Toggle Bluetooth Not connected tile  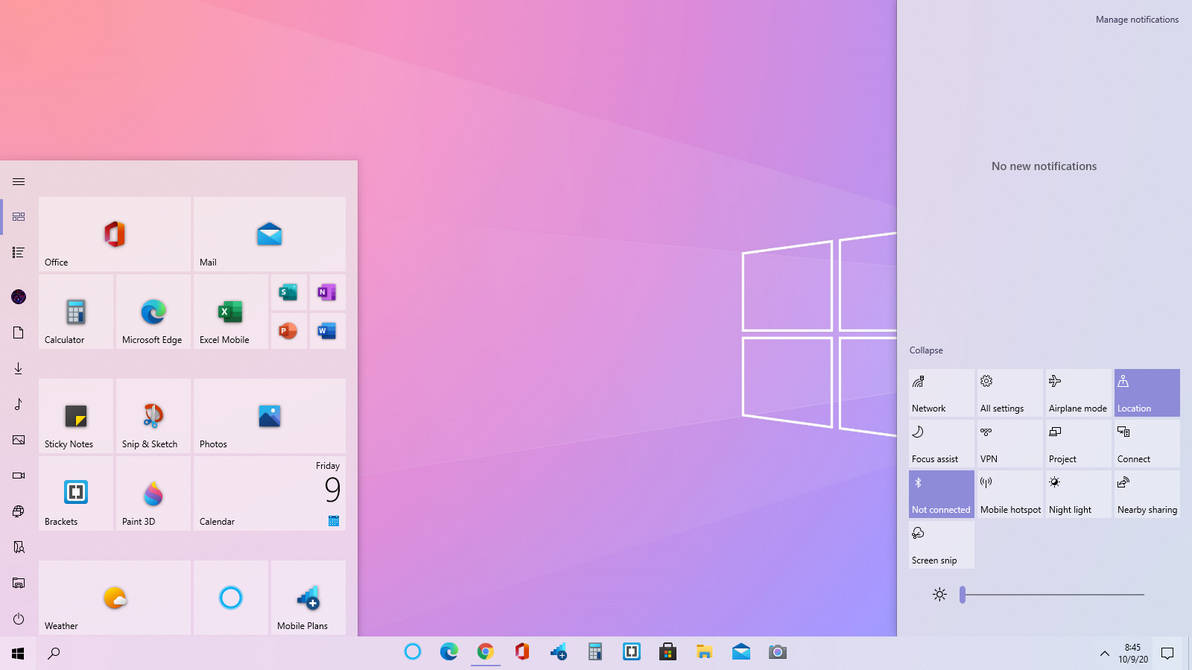(x=941, y=494)
